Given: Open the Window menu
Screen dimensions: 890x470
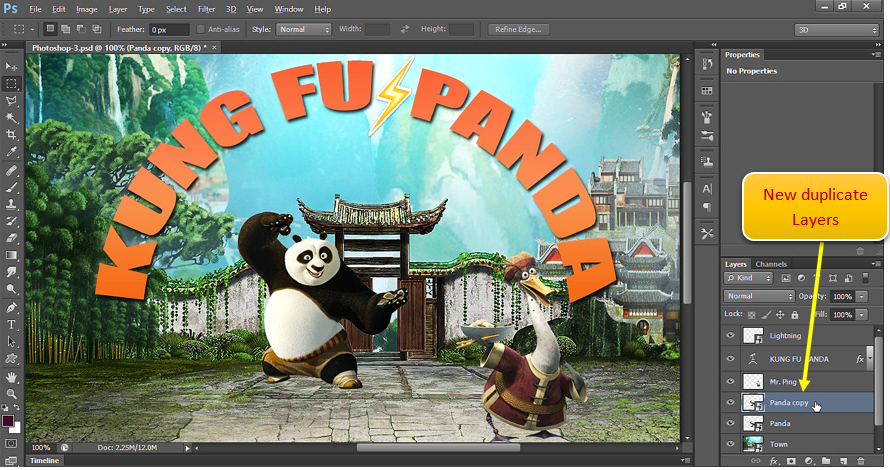Looking at the screenshot, I should [289, 9].
